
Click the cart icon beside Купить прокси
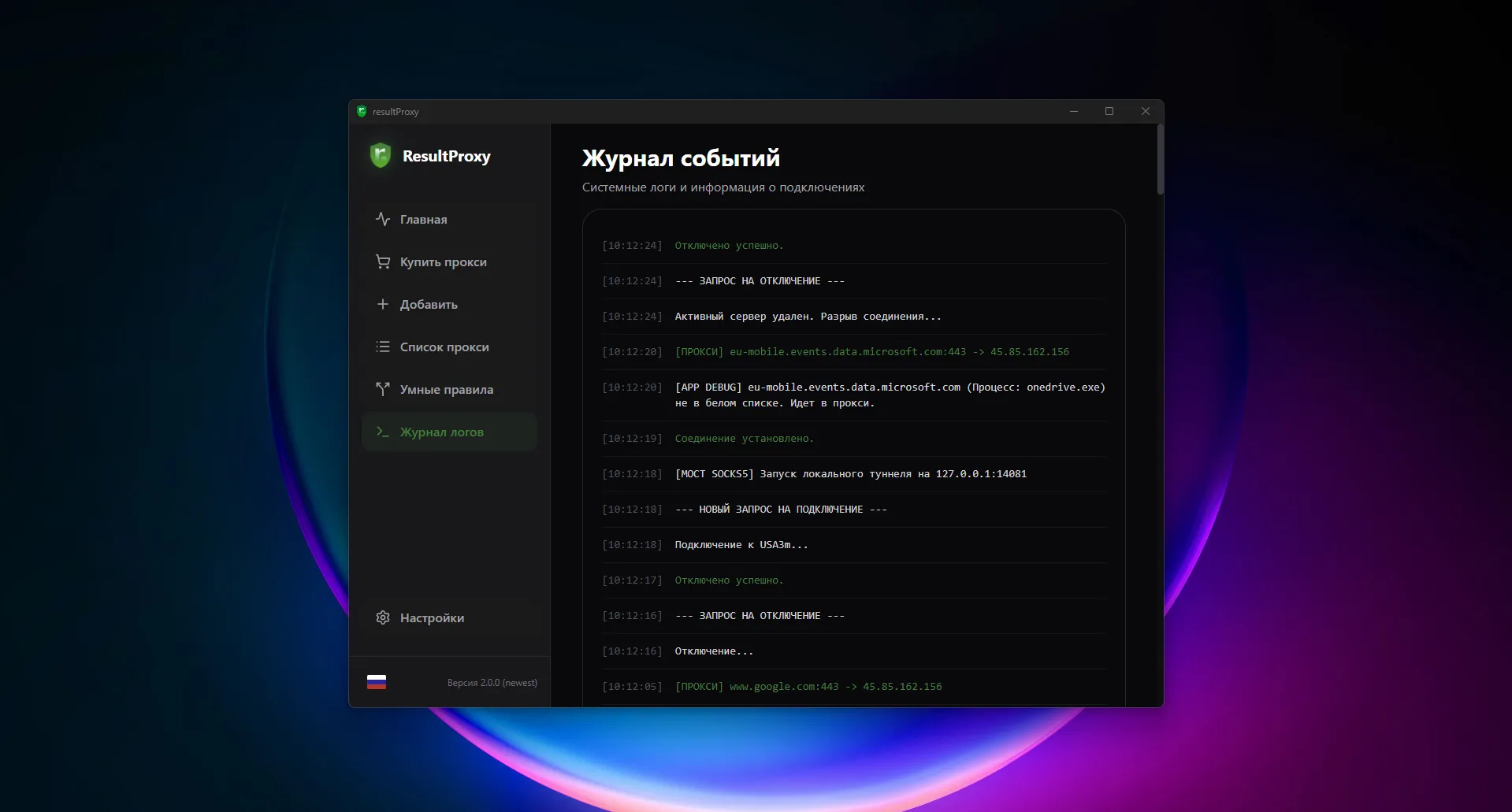383,261
